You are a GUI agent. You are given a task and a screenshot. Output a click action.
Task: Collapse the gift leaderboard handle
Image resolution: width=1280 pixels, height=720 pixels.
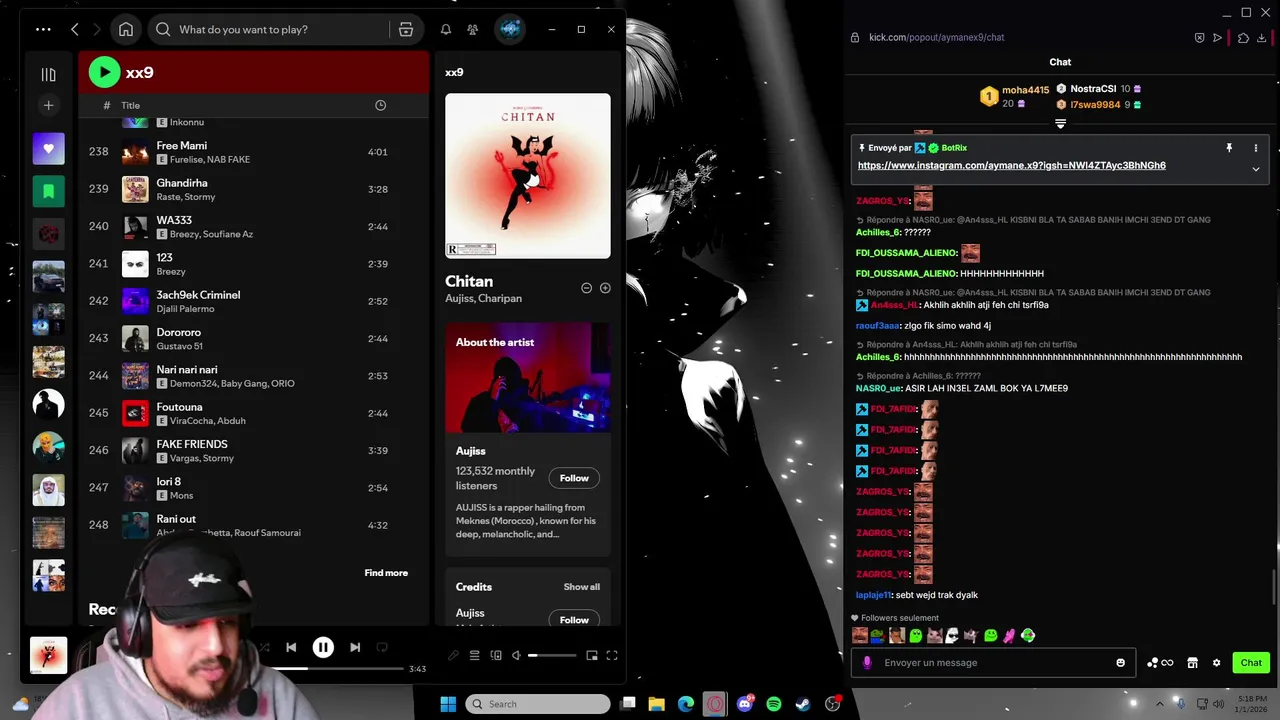(1060, 124)
